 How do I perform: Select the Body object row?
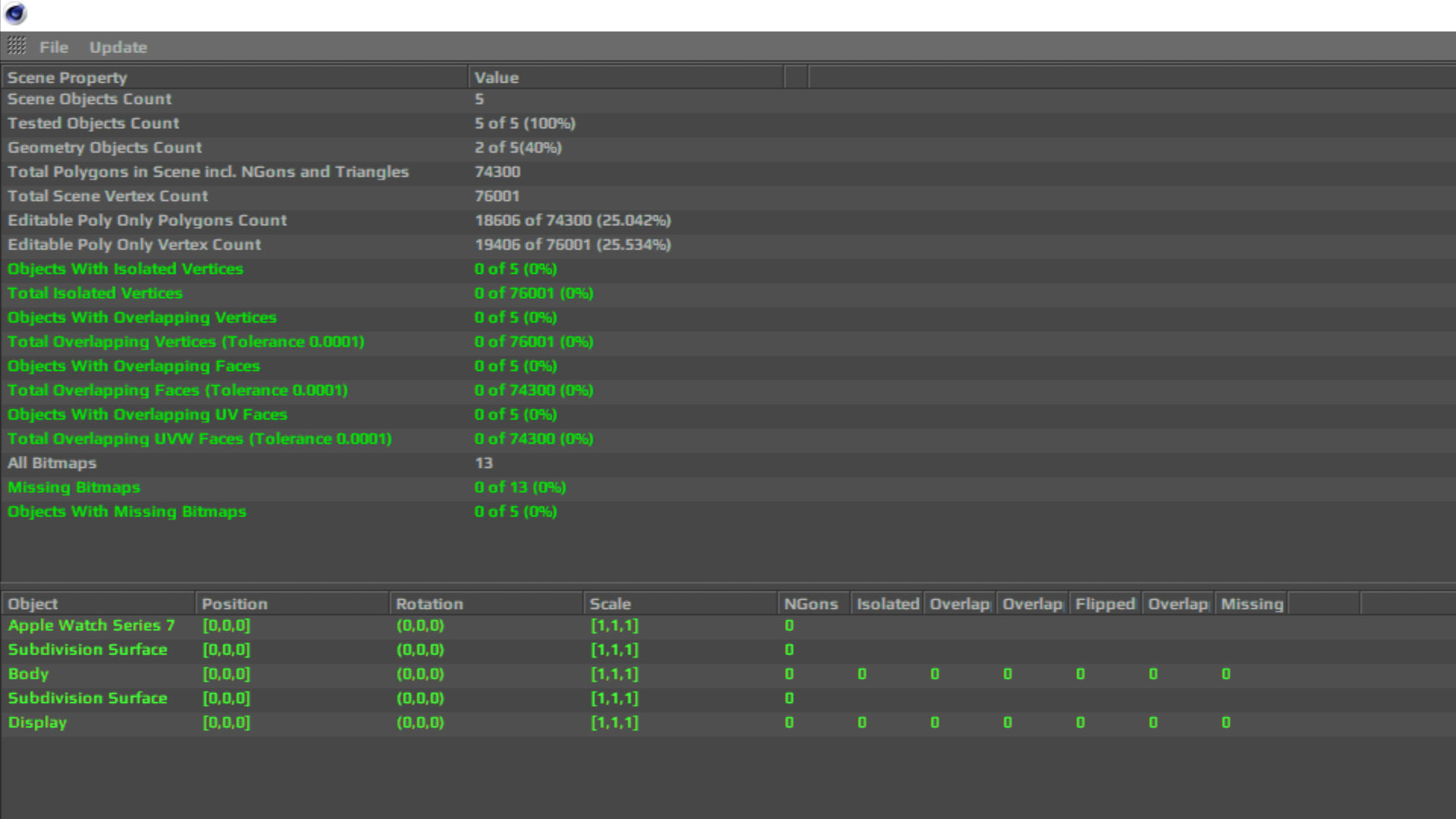point(29,674)
